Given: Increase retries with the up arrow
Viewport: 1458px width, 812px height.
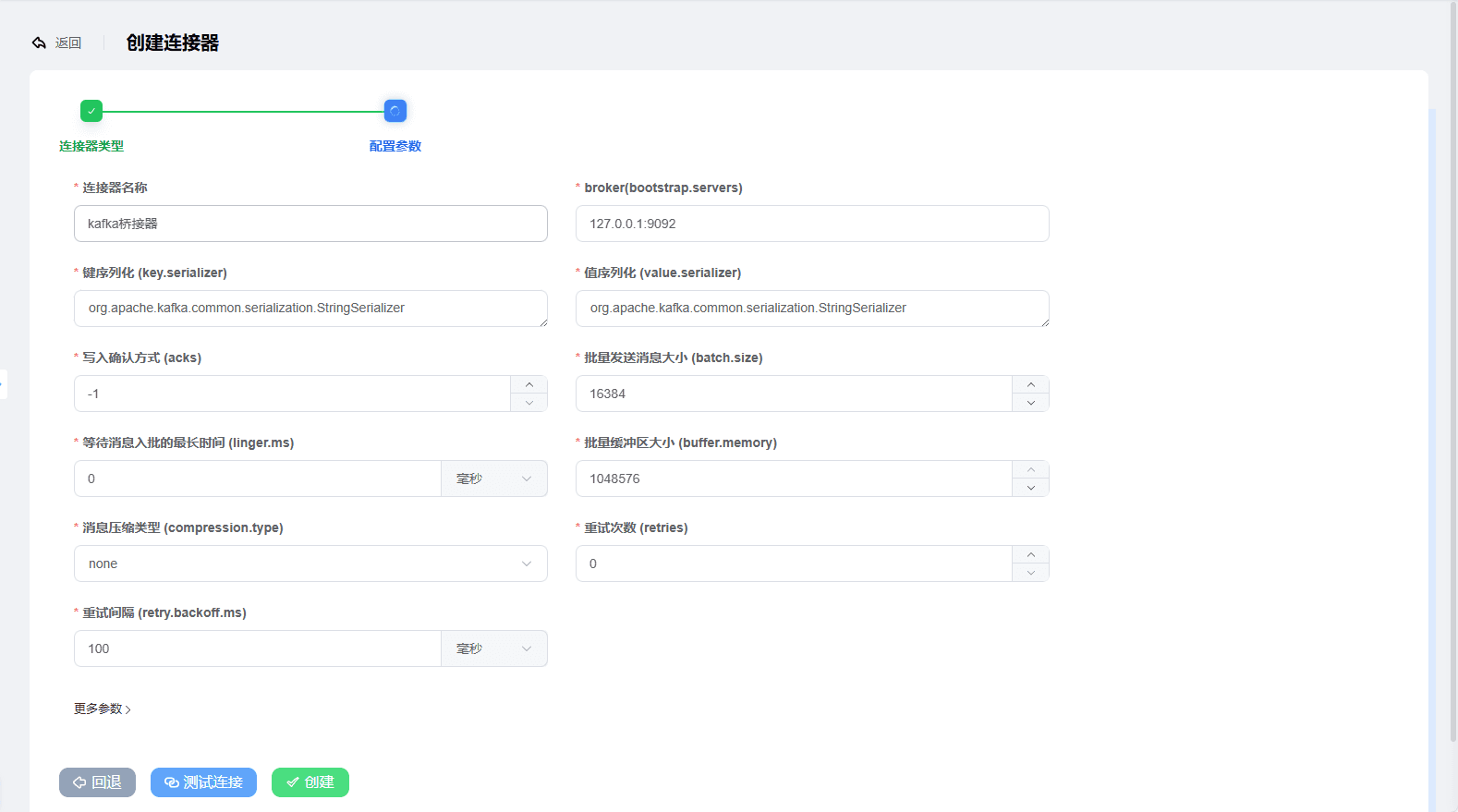Looking at the screenshot, I should coord(1031,554).
